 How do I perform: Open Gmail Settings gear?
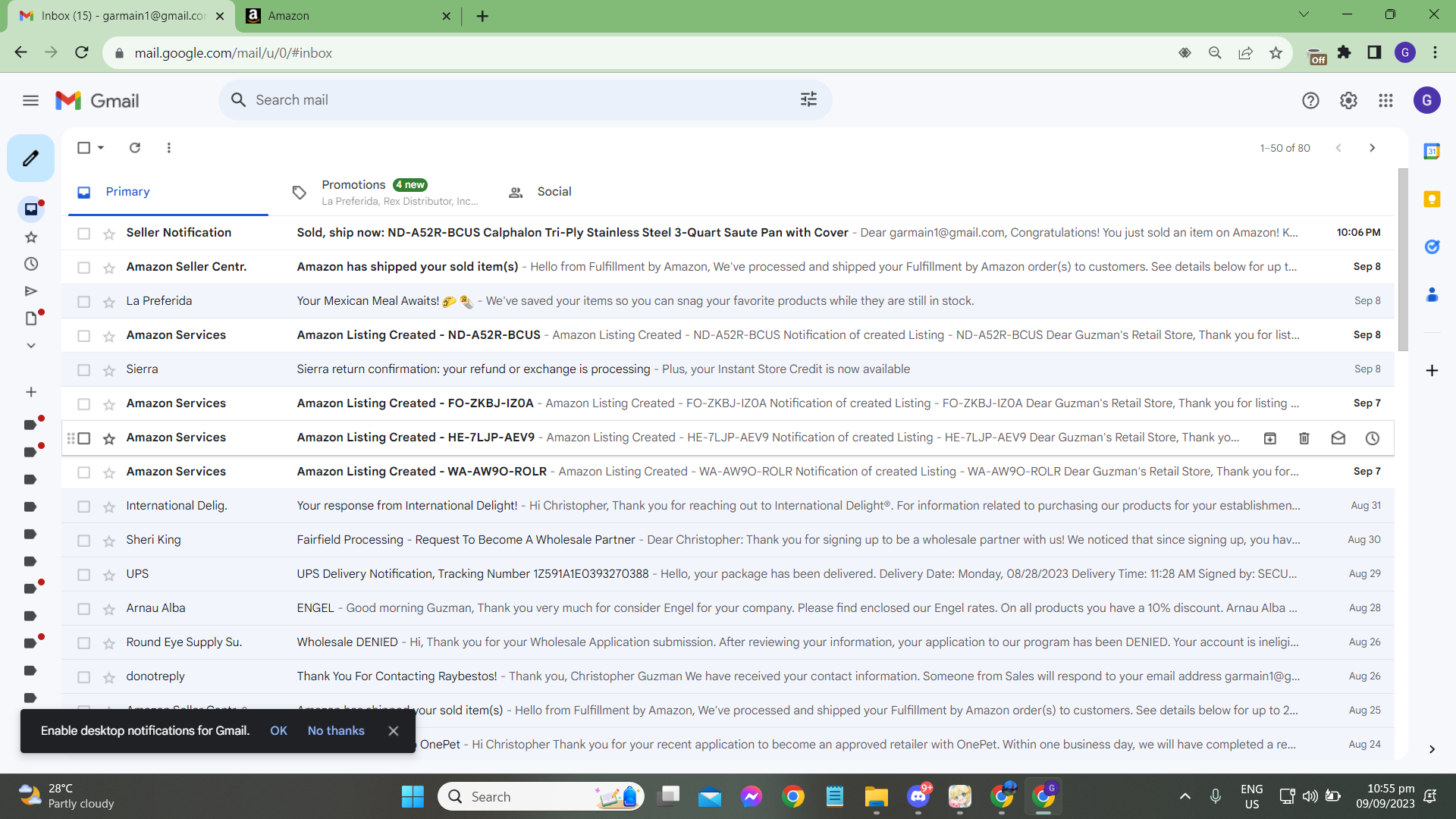click(1348, 100)
